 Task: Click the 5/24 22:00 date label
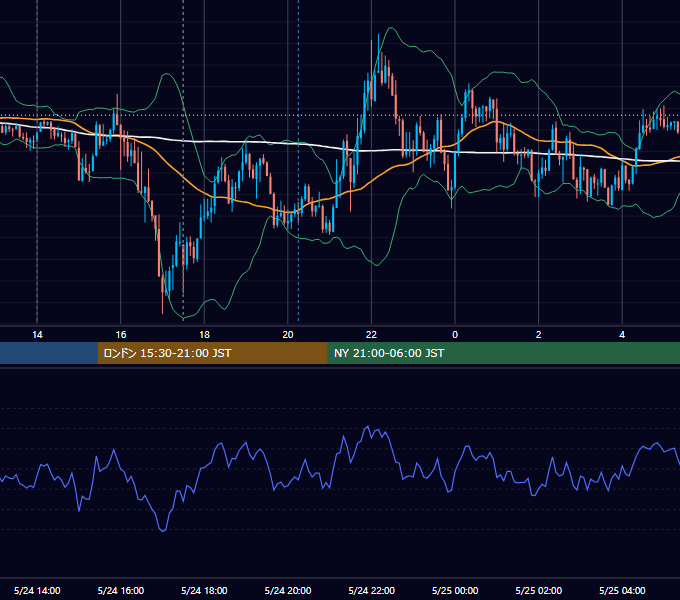pos(372,590)
